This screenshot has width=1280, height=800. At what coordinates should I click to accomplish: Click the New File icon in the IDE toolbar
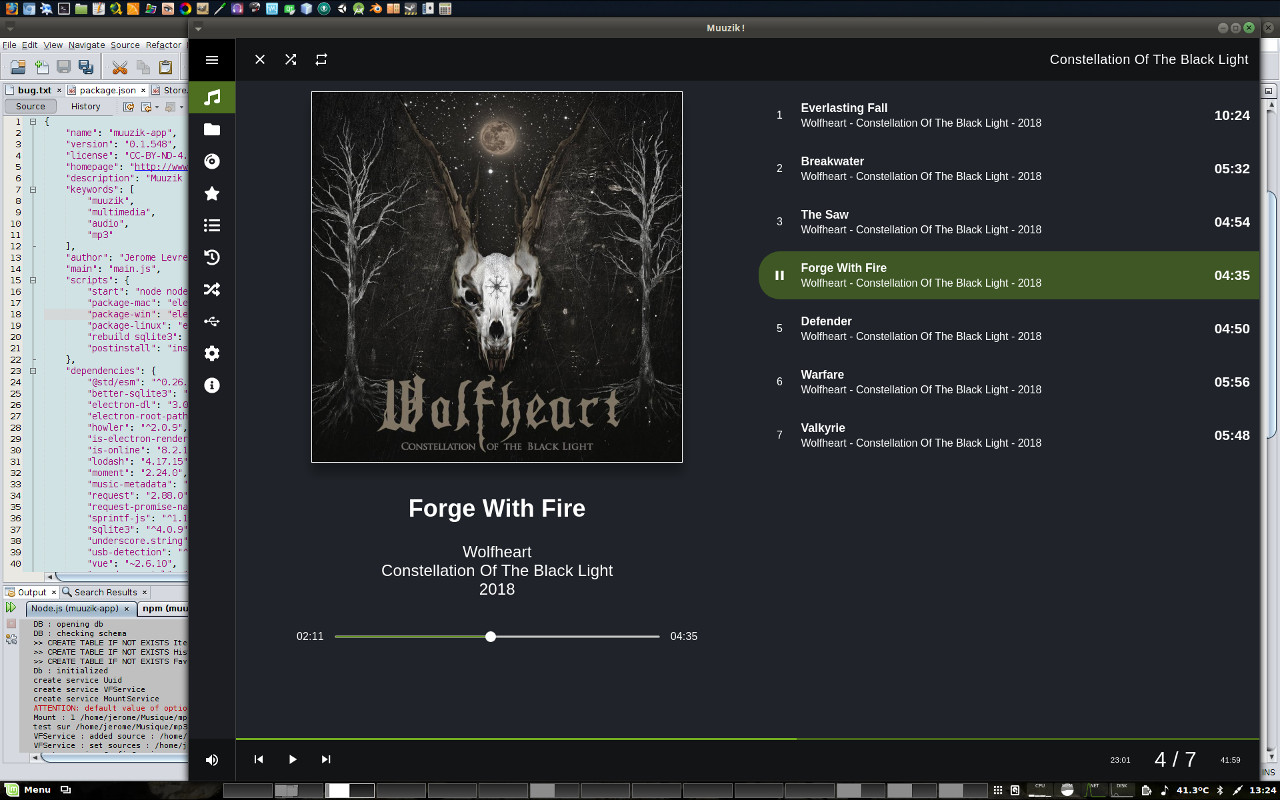click(x=42, y=67)
